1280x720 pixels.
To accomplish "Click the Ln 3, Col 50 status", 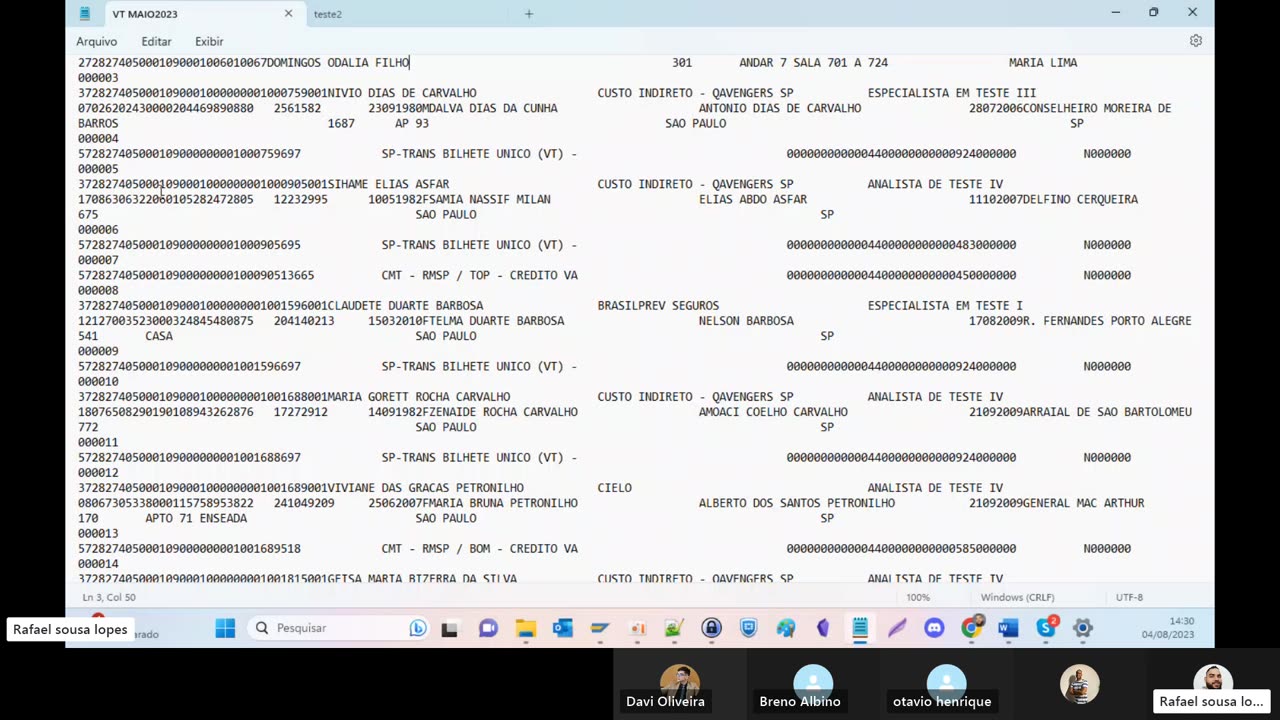I will [109, 597].
